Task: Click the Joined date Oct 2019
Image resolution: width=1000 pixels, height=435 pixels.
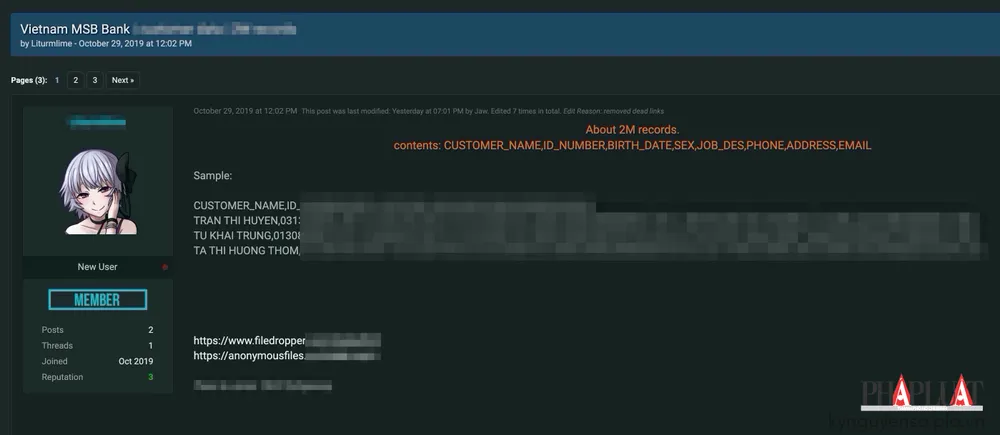Action: tap(136, 361)
